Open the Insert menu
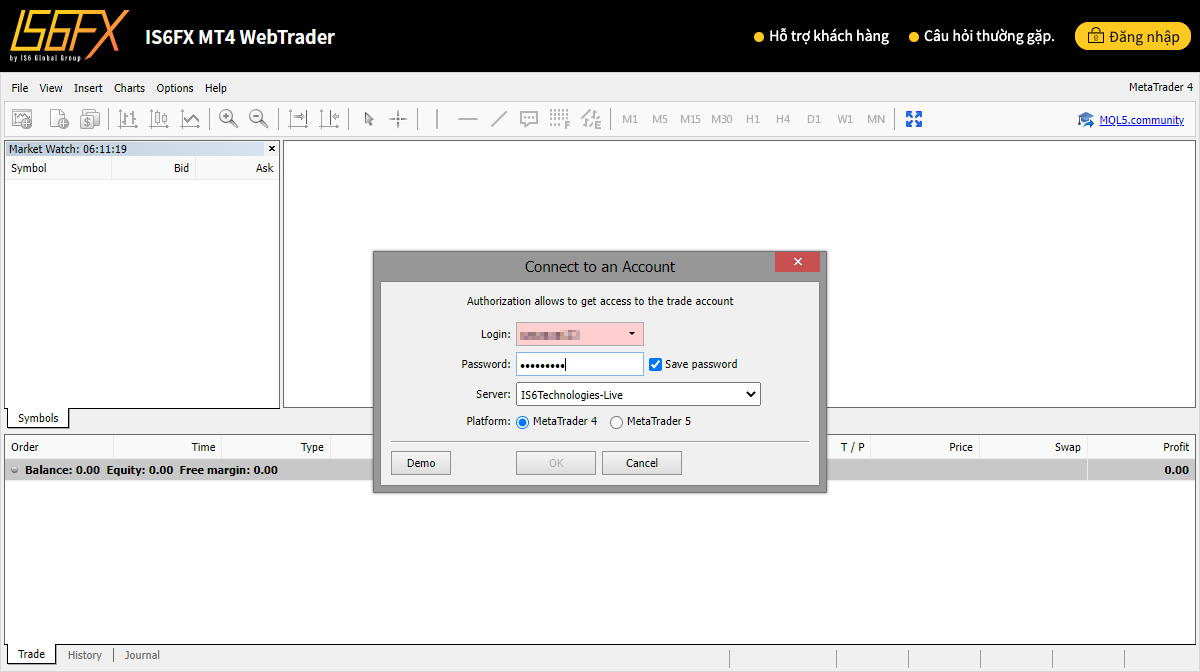This screenshot has height=672, width=1200. pos(88,88)
